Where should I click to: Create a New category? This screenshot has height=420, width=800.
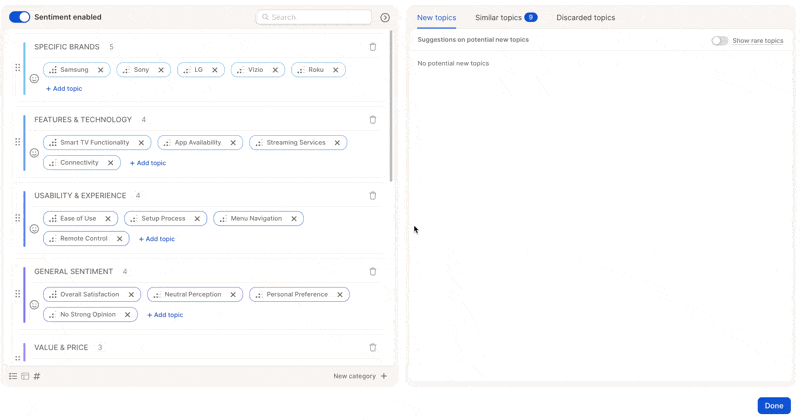360,376
